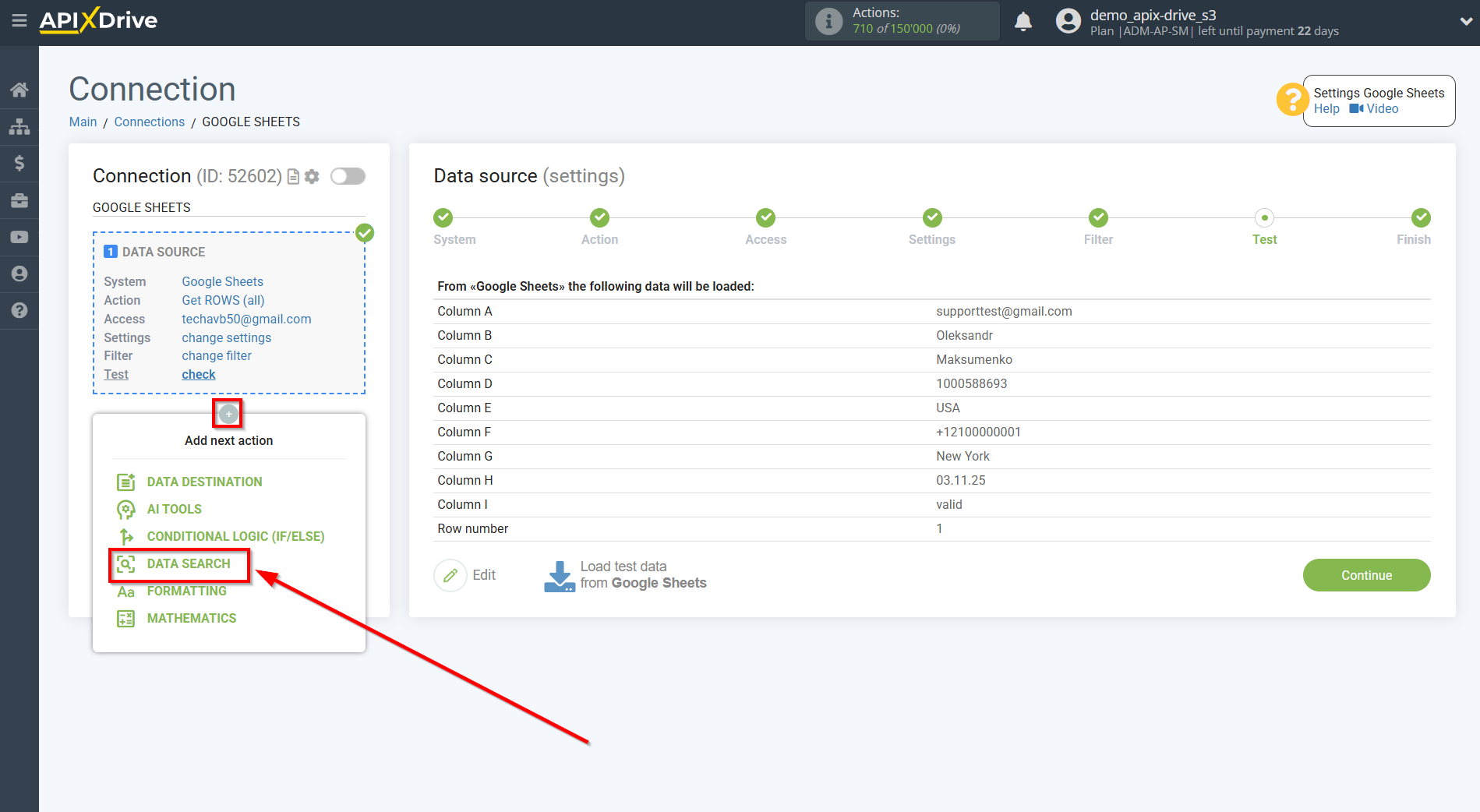1480x812 pixels.
Task: Select DATA SEARCH from the action menu
Action: [188, 563]
